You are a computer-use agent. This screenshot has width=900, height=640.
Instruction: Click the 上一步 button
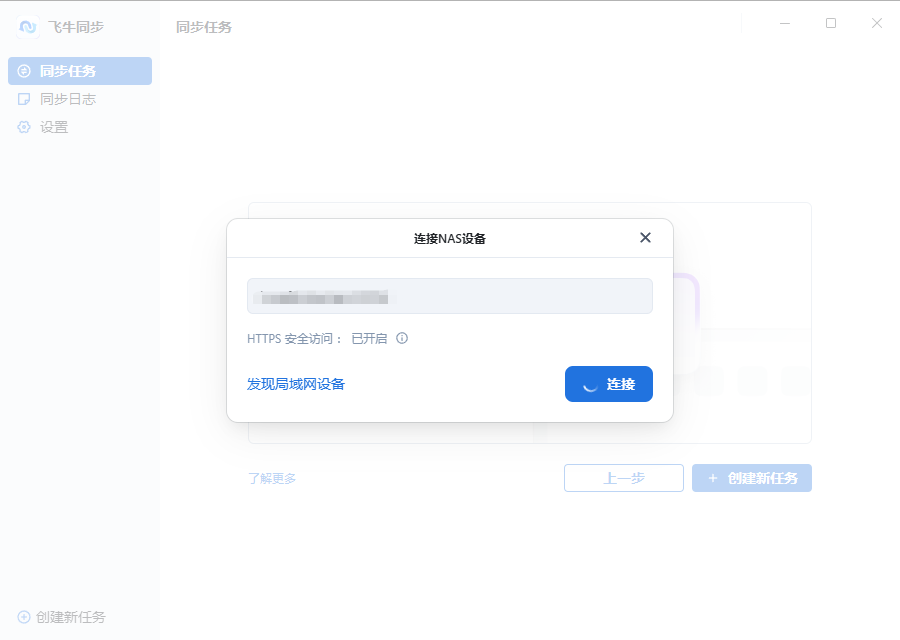coord(624,478)
